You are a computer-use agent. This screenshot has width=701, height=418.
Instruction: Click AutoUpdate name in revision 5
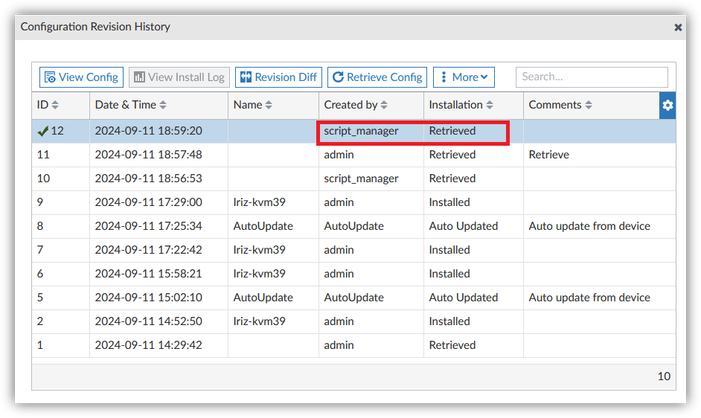(263, 297)
